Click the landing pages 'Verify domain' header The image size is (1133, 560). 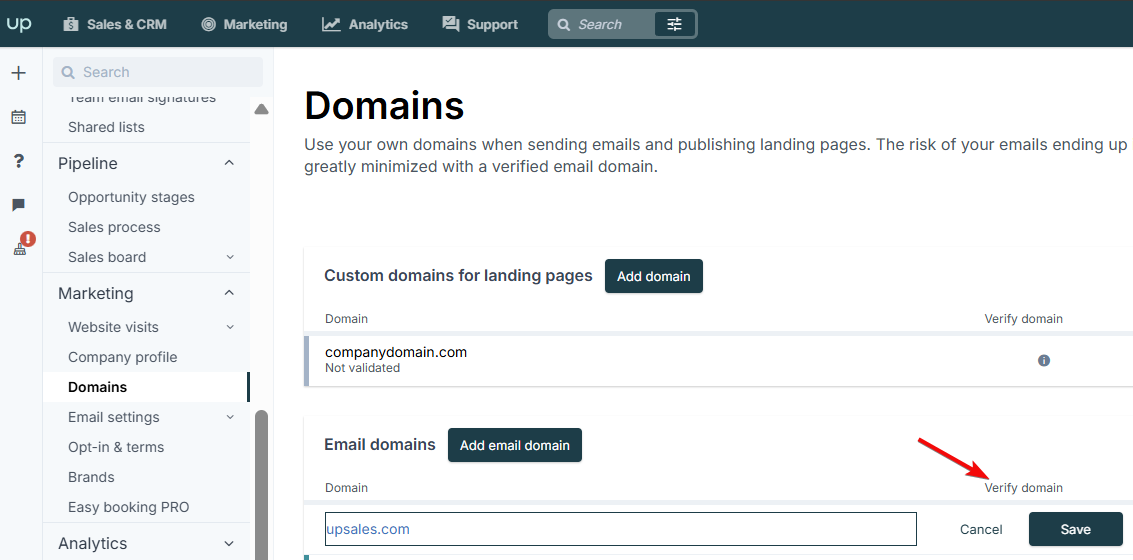(x=1023, y=319)
